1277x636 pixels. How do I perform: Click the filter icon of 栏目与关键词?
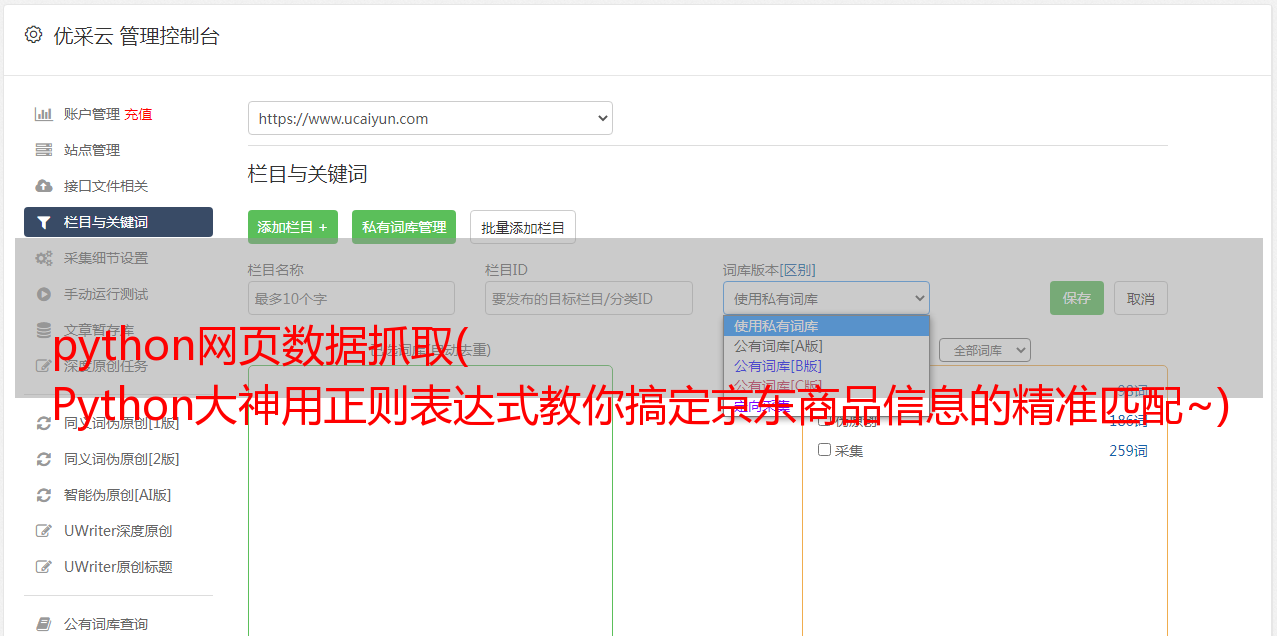[x=43, y=222]
